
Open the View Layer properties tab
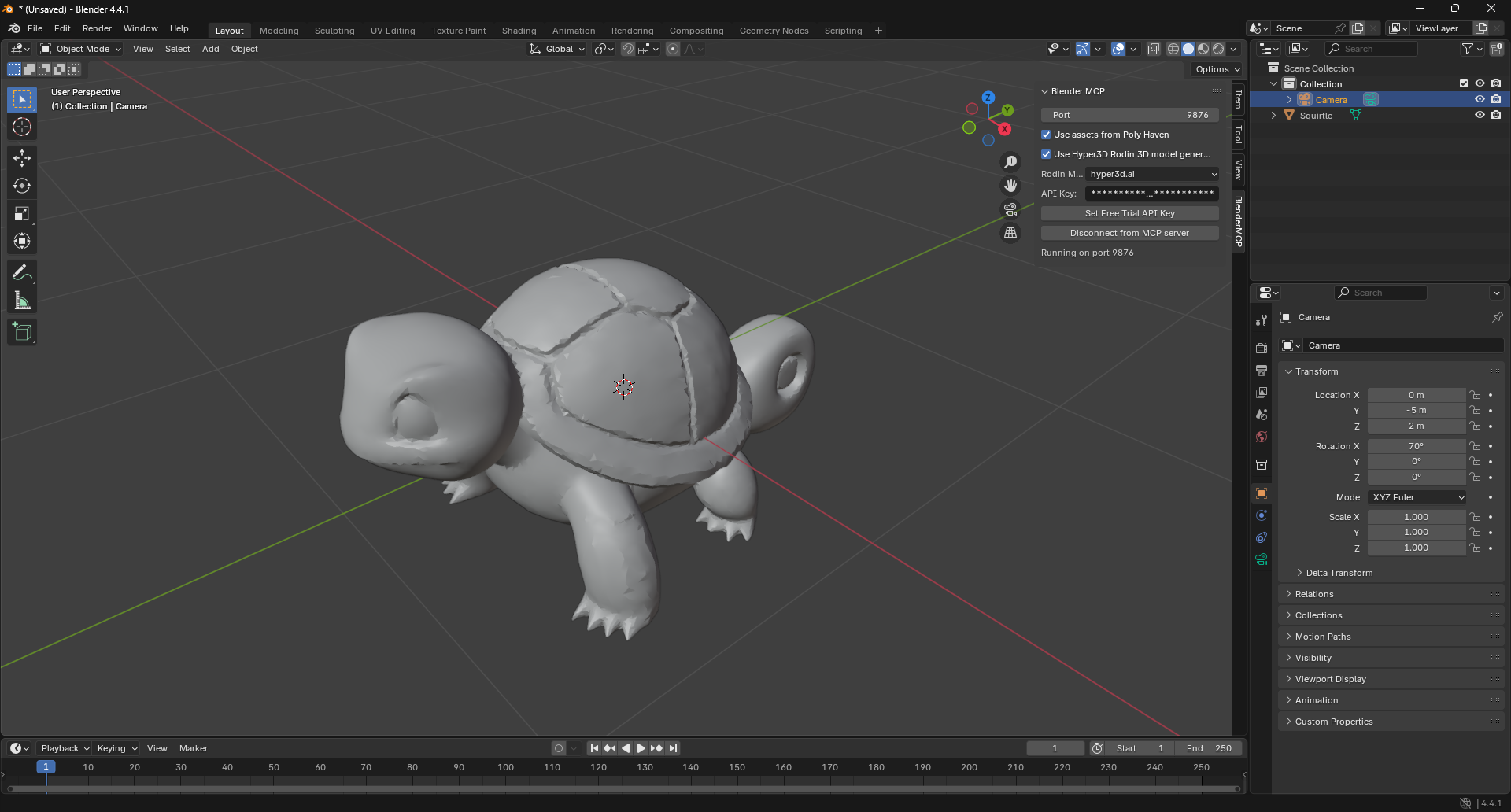coord(1262,392)
